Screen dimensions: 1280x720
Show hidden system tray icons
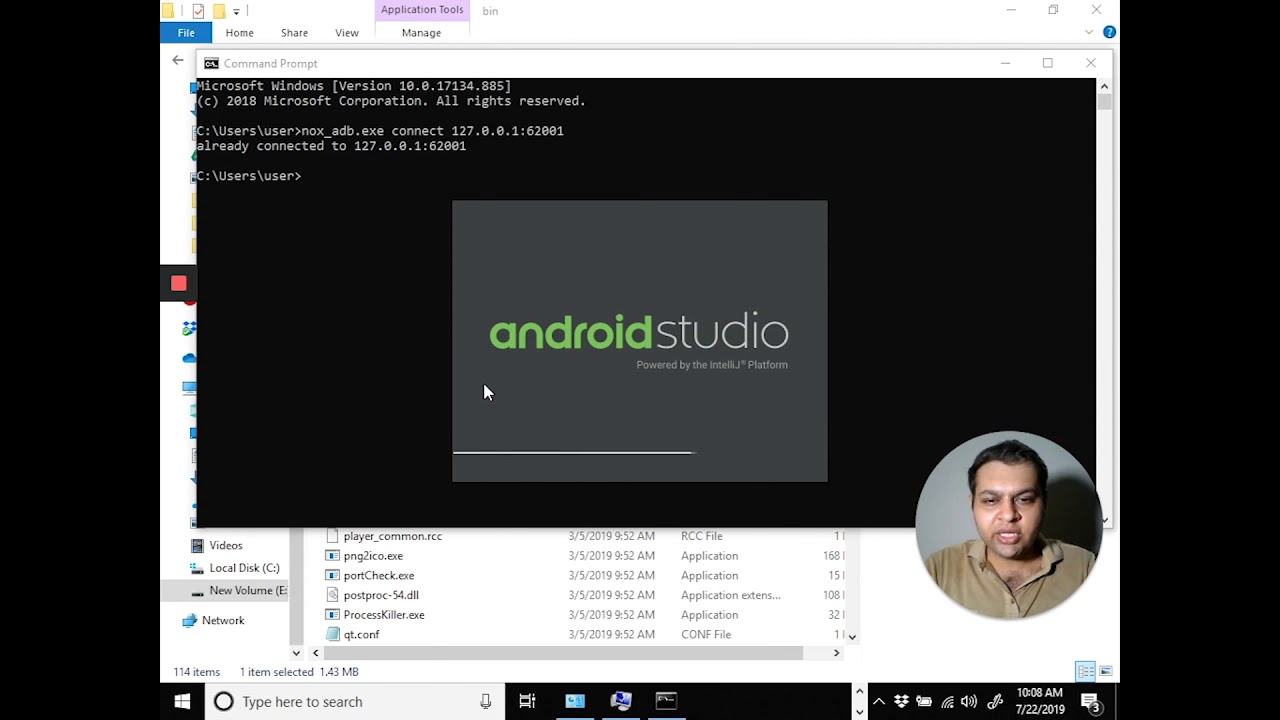(x=879, y=702)
